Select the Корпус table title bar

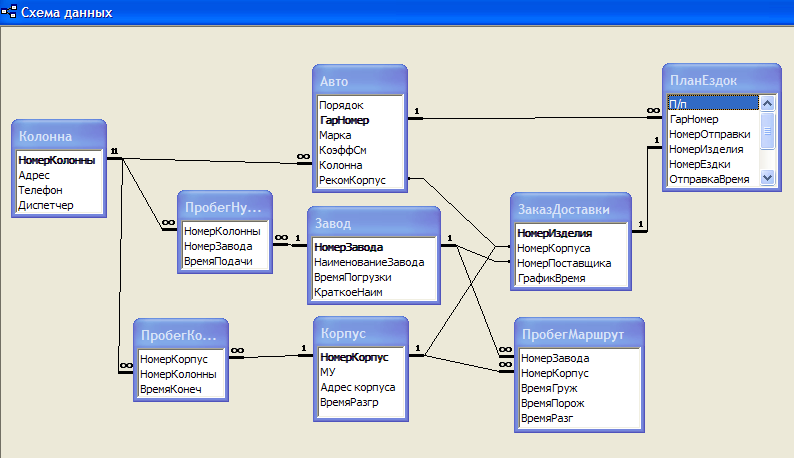pos(361,333)
